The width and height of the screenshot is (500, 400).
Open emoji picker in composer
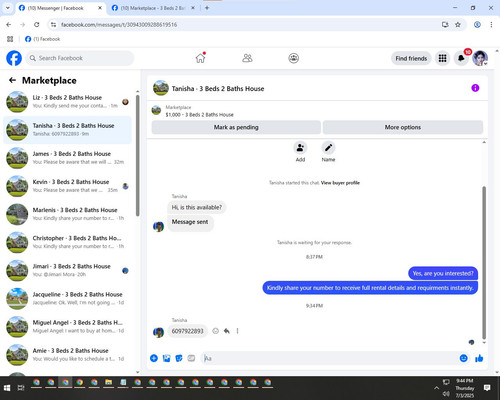tap(463, 358)
